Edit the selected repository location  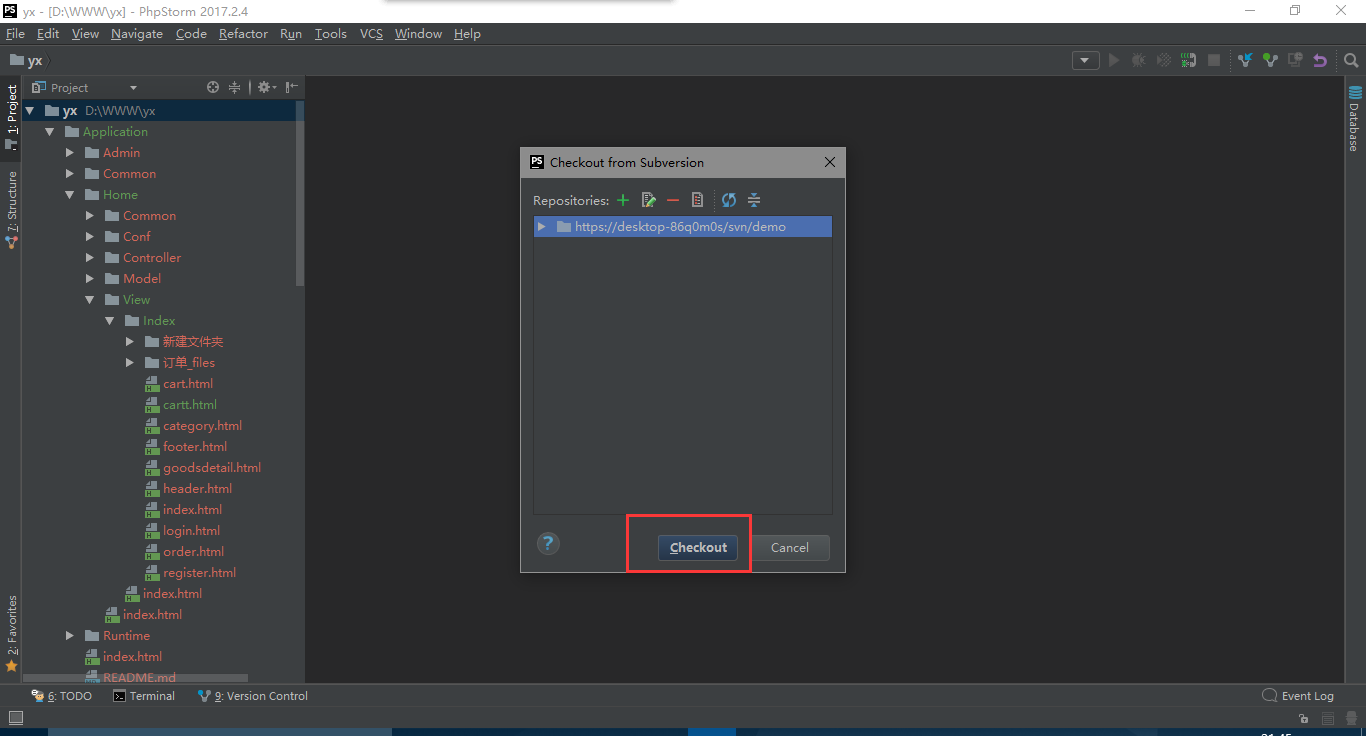[x=649, y=200]
